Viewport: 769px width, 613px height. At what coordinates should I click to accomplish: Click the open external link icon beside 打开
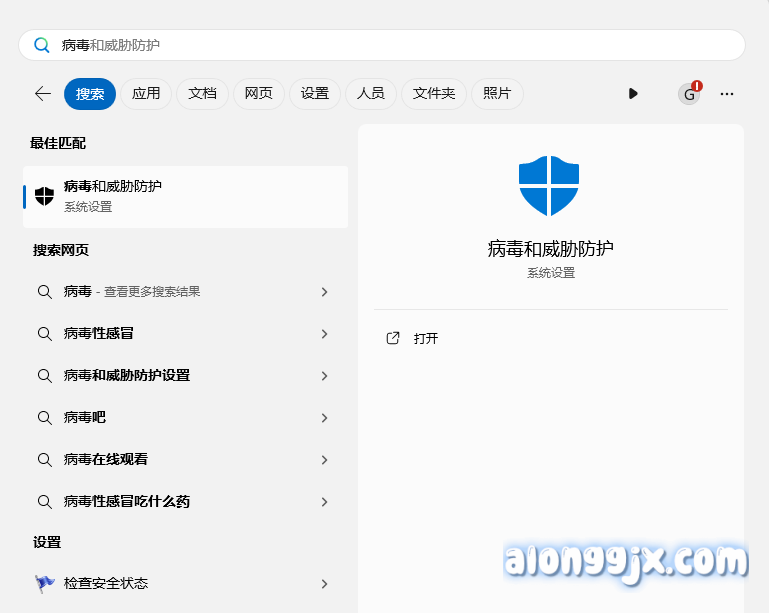(x=393, y=338)
